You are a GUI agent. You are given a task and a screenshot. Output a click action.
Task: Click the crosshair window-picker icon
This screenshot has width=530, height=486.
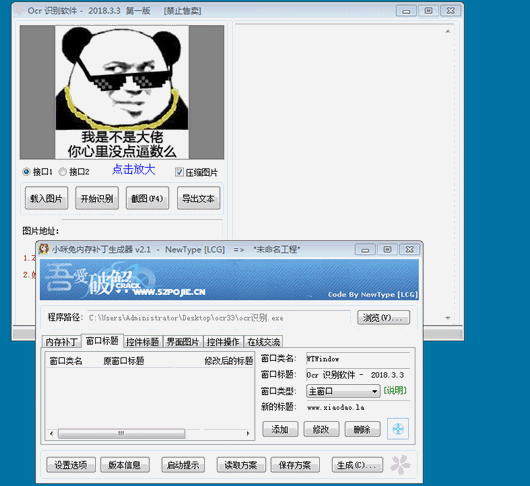coord(398,429)
